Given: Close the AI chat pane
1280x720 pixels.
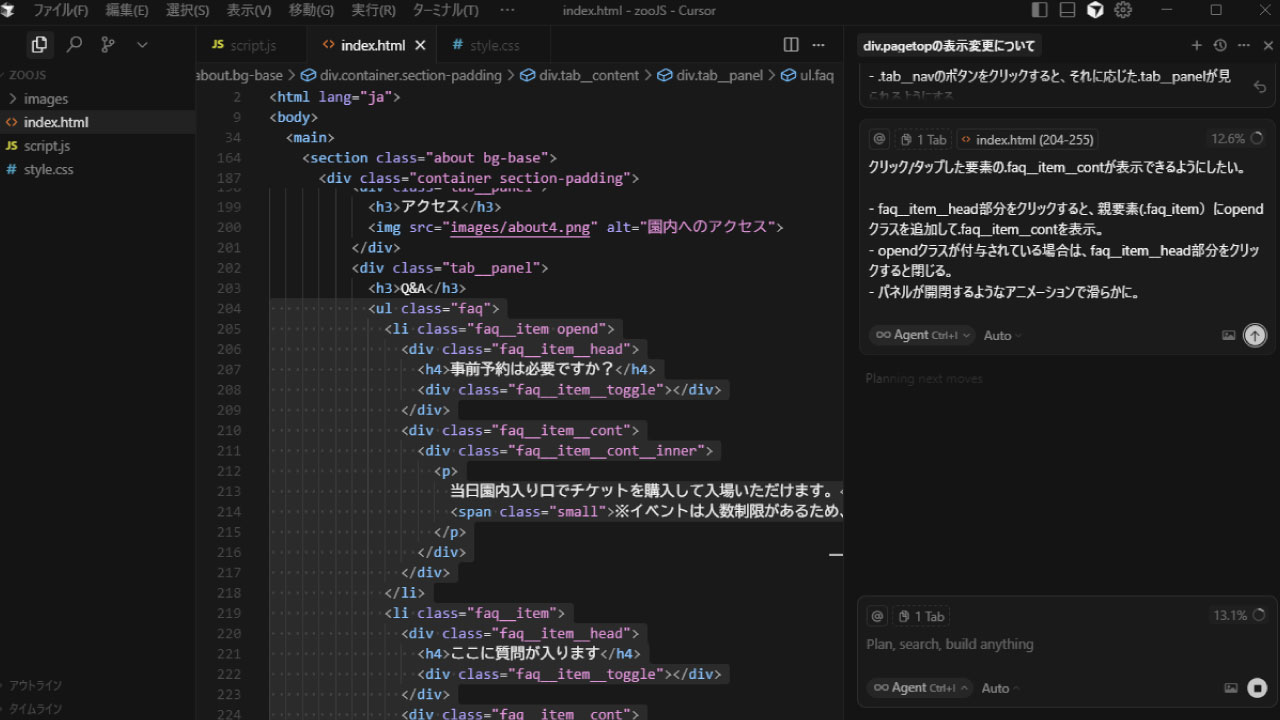Looking at the screenshot, I should pos(1268,45).
